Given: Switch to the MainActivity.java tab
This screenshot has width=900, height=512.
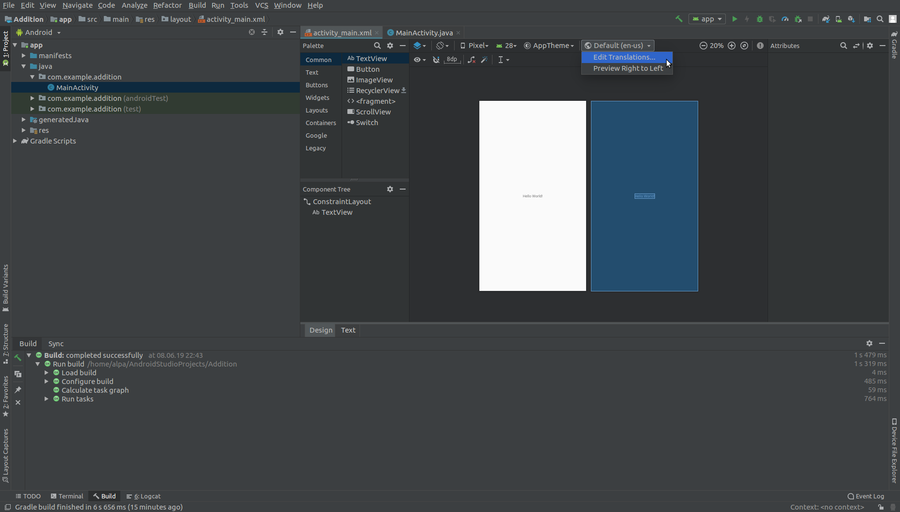Looking at the screenshot, I should click(x=423, y=33).
